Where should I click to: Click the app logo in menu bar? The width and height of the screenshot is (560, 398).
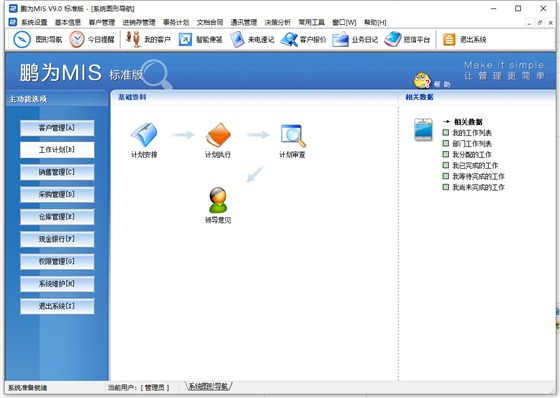pyautogui.click(x=12, y=22)
